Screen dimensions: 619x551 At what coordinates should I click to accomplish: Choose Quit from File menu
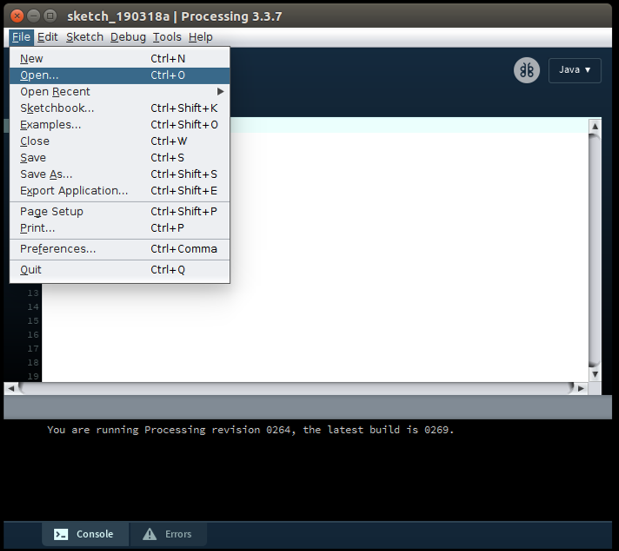(x=120, y=270)
